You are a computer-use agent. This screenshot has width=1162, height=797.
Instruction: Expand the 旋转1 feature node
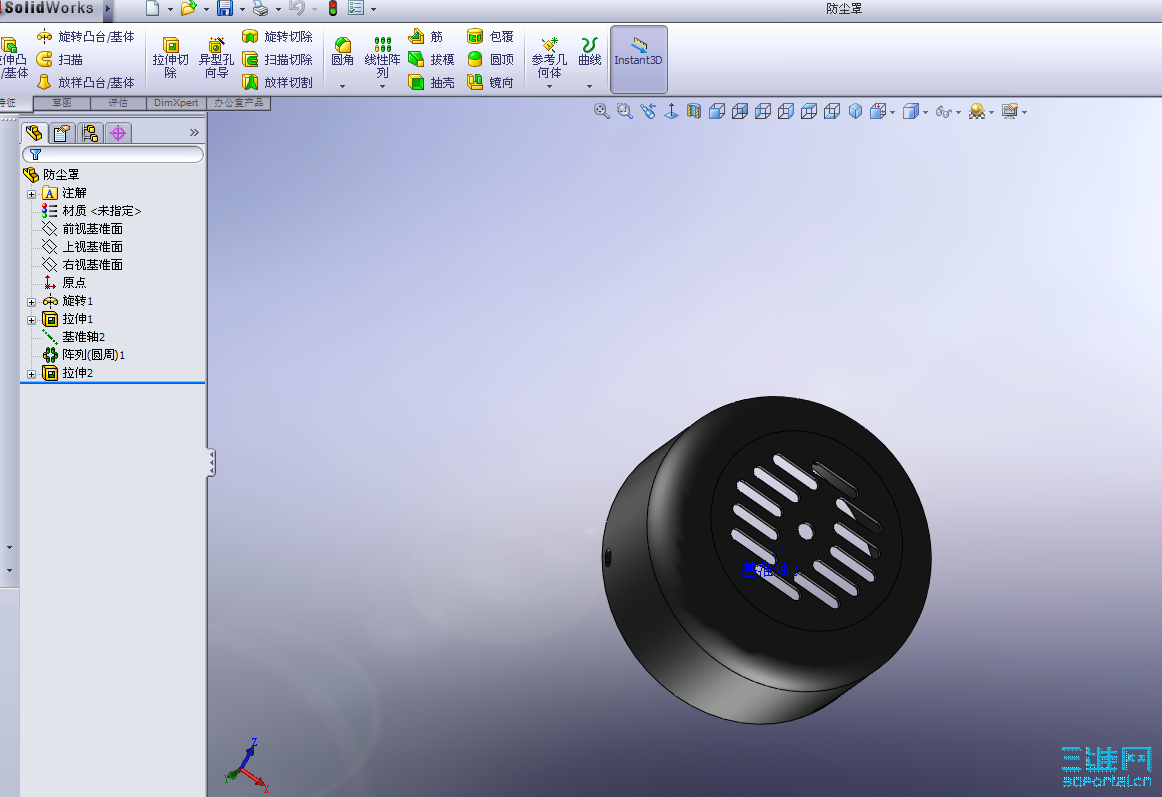click(32, 302)
